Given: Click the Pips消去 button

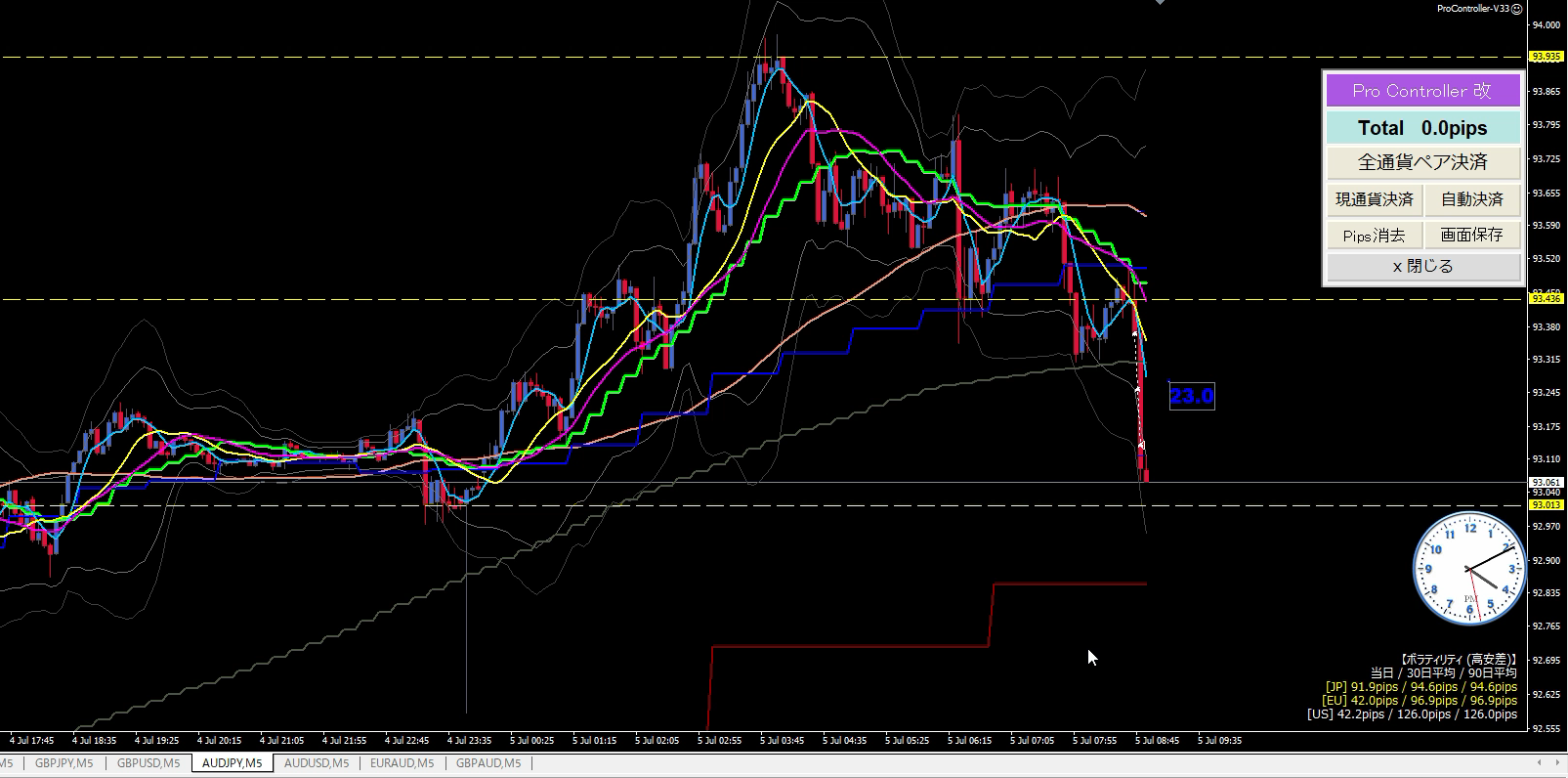Looking at the screenshot, I should pos(1374,236).
